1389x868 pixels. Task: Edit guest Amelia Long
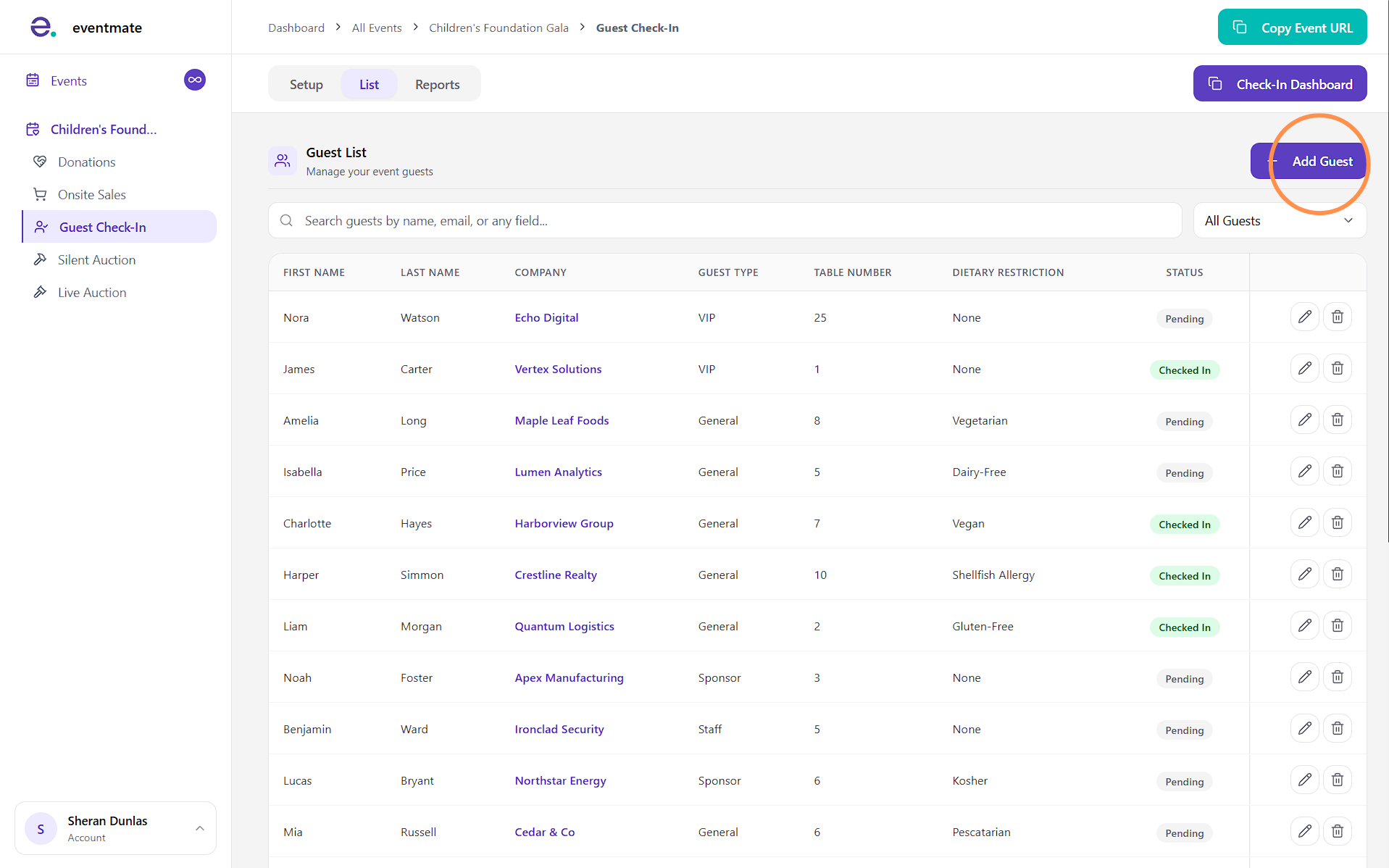1304,420
